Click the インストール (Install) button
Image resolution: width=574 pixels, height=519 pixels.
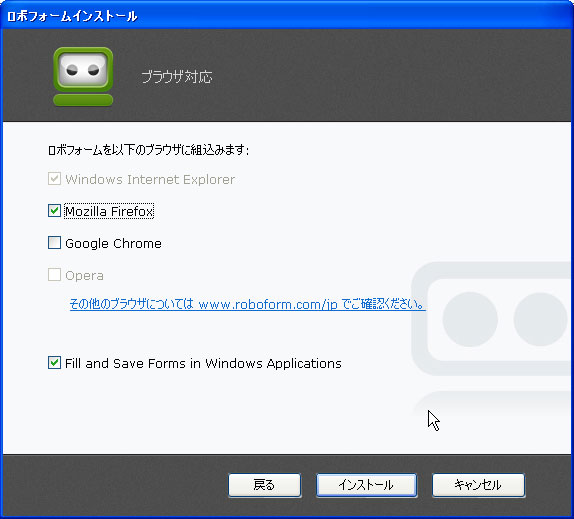[366, 485]
